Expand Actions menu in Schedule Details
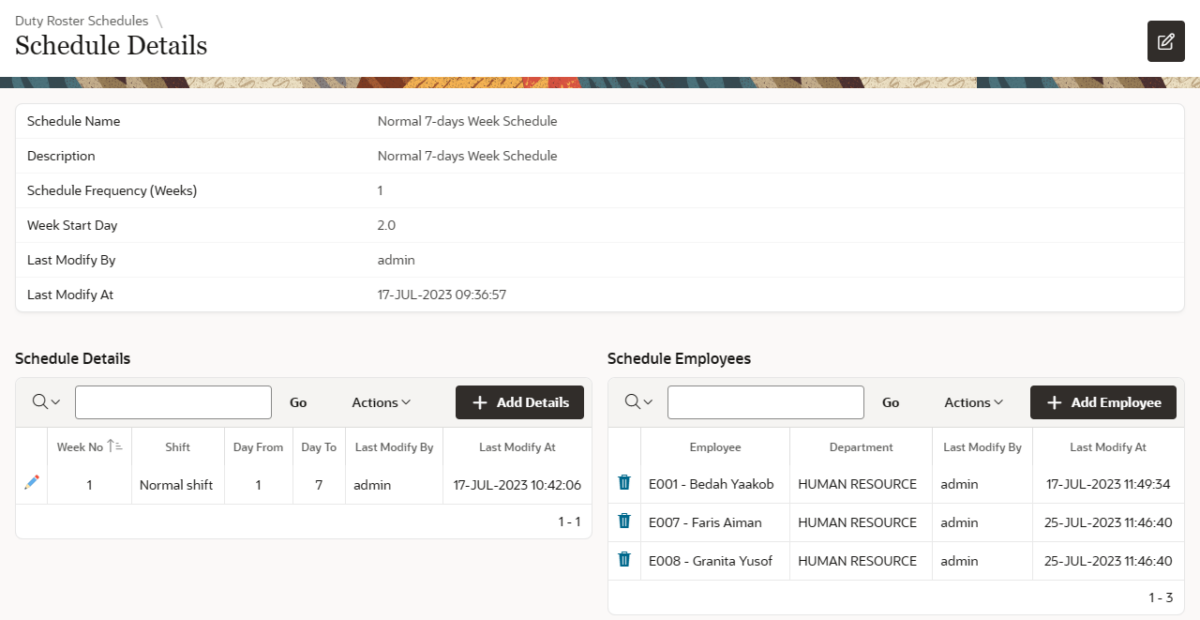1200x620 pixels. [381, 402]
